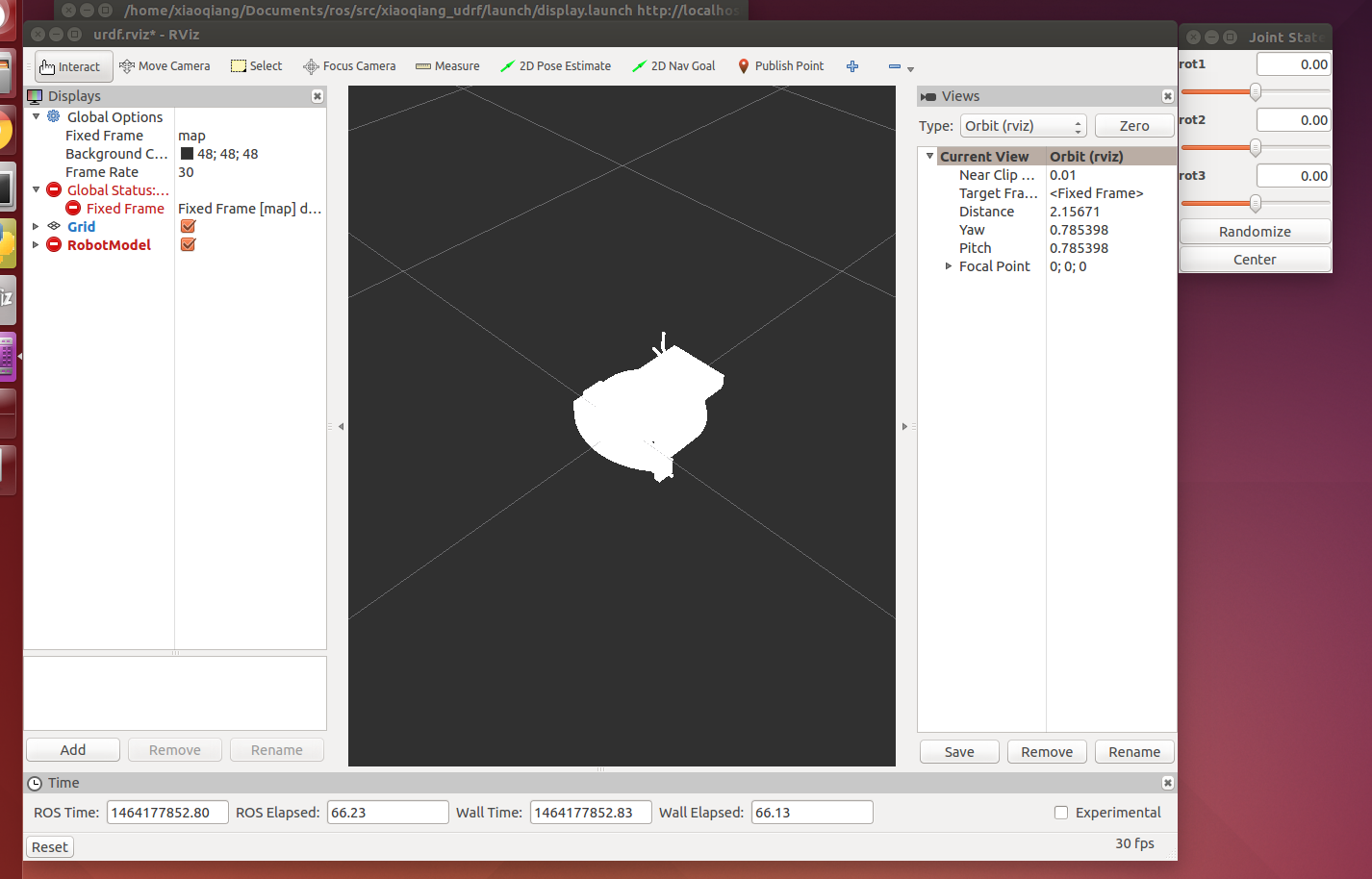Screen dimensions: 1372x879
Task: Click the Grid display eye icon
Action: (54, 226)
